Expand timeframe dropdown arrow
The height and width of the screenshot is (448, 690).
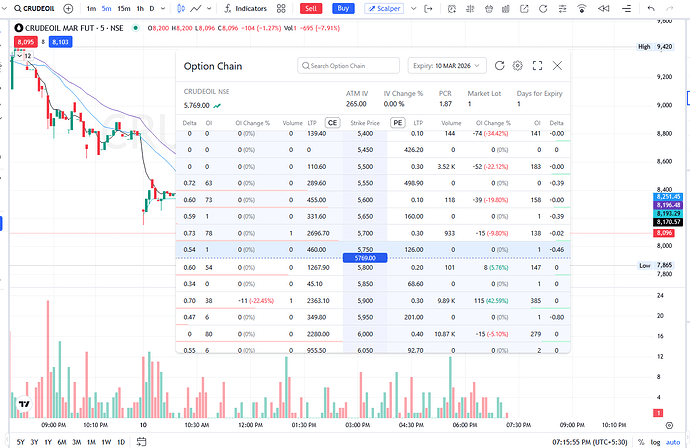pyautogui.click(x=163, y=8)
